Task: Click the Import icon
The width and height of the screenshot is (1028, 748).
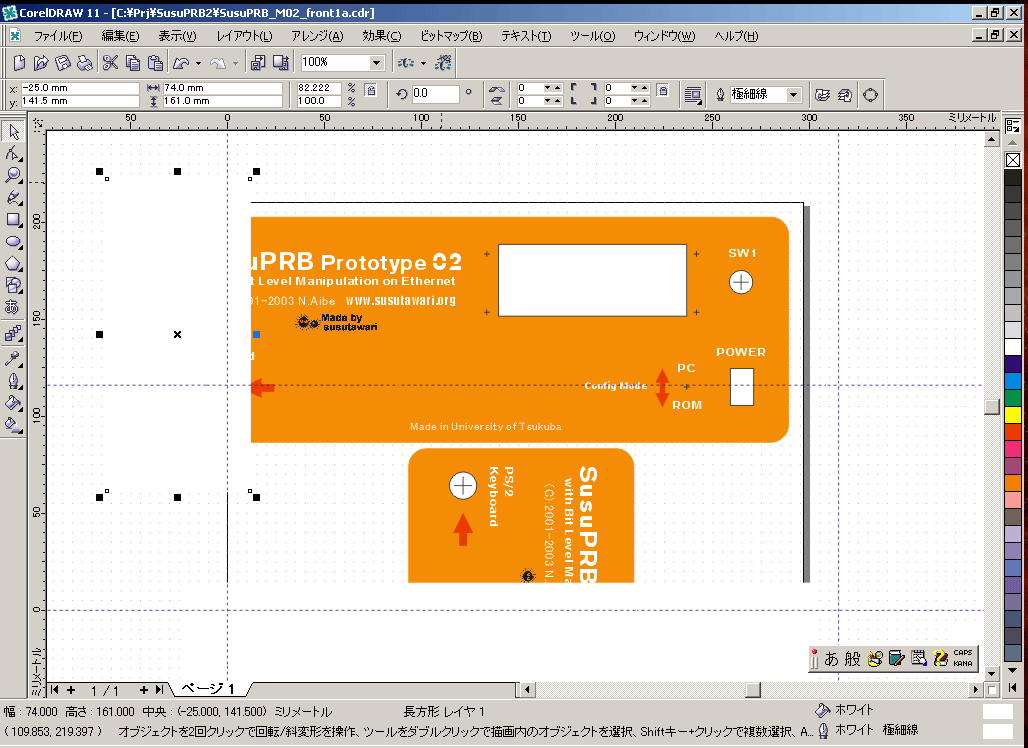Action: [258, 63]
